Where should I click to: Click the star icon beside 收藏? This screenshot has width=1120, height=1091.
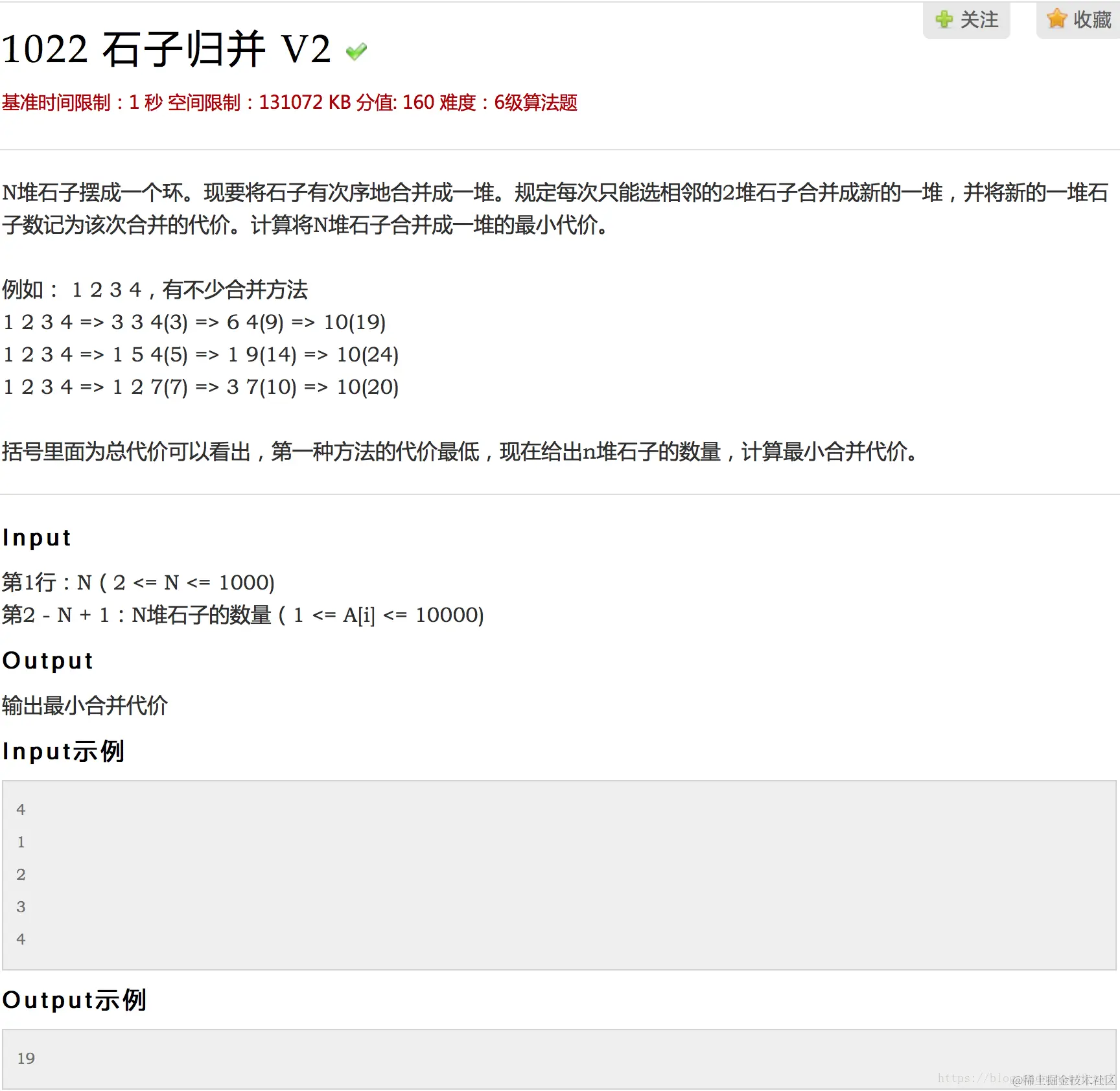pyautogui.click(x=1056, y=19)
